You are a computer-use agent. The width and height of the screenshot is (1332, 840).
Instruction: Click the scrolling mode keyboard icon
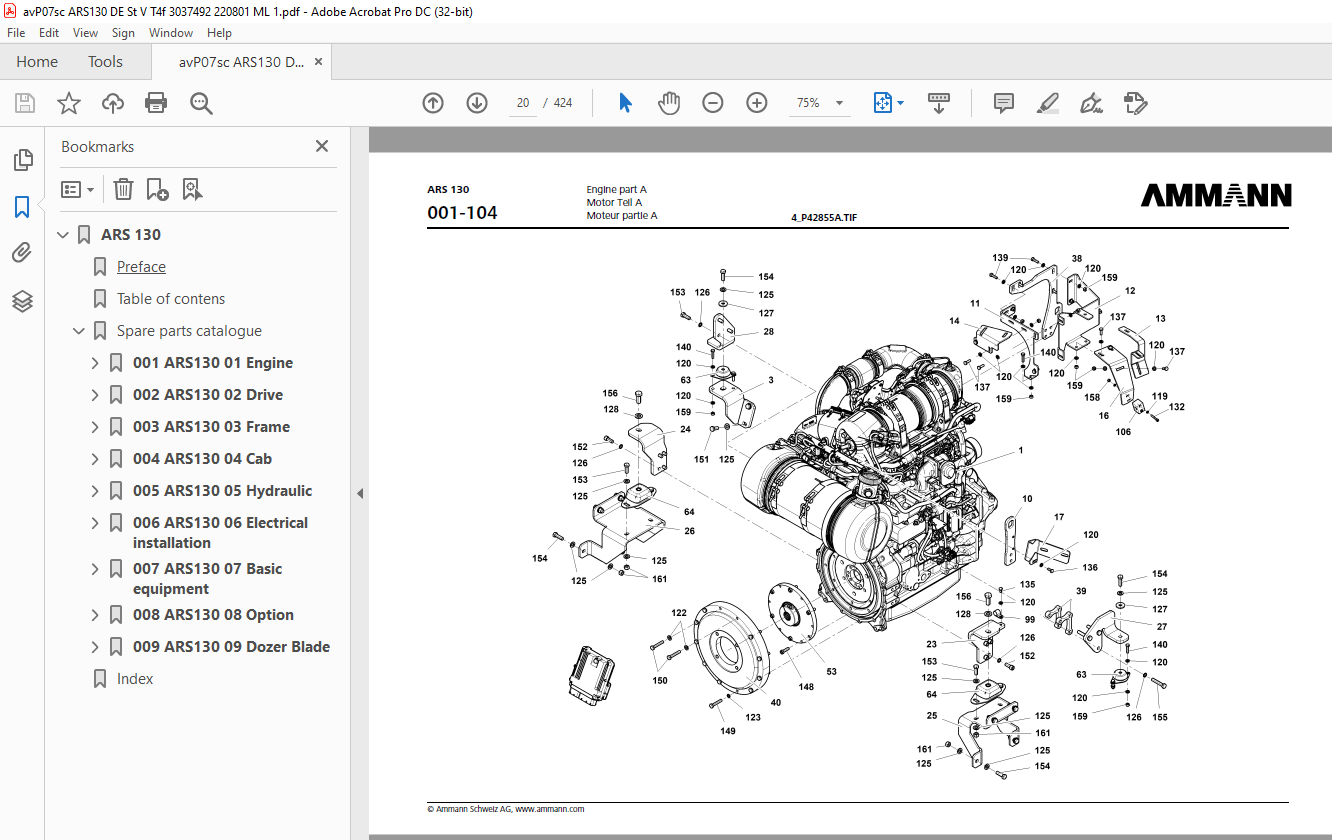(x=939, y=103)
